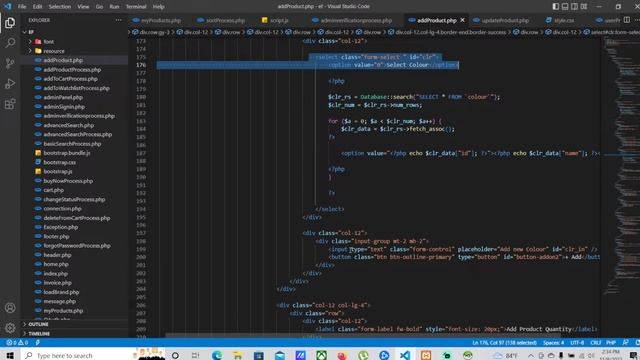Open Task View on taskbar
Image resolution: width=640 pixels, height=360 pixels.
(196, 355)
